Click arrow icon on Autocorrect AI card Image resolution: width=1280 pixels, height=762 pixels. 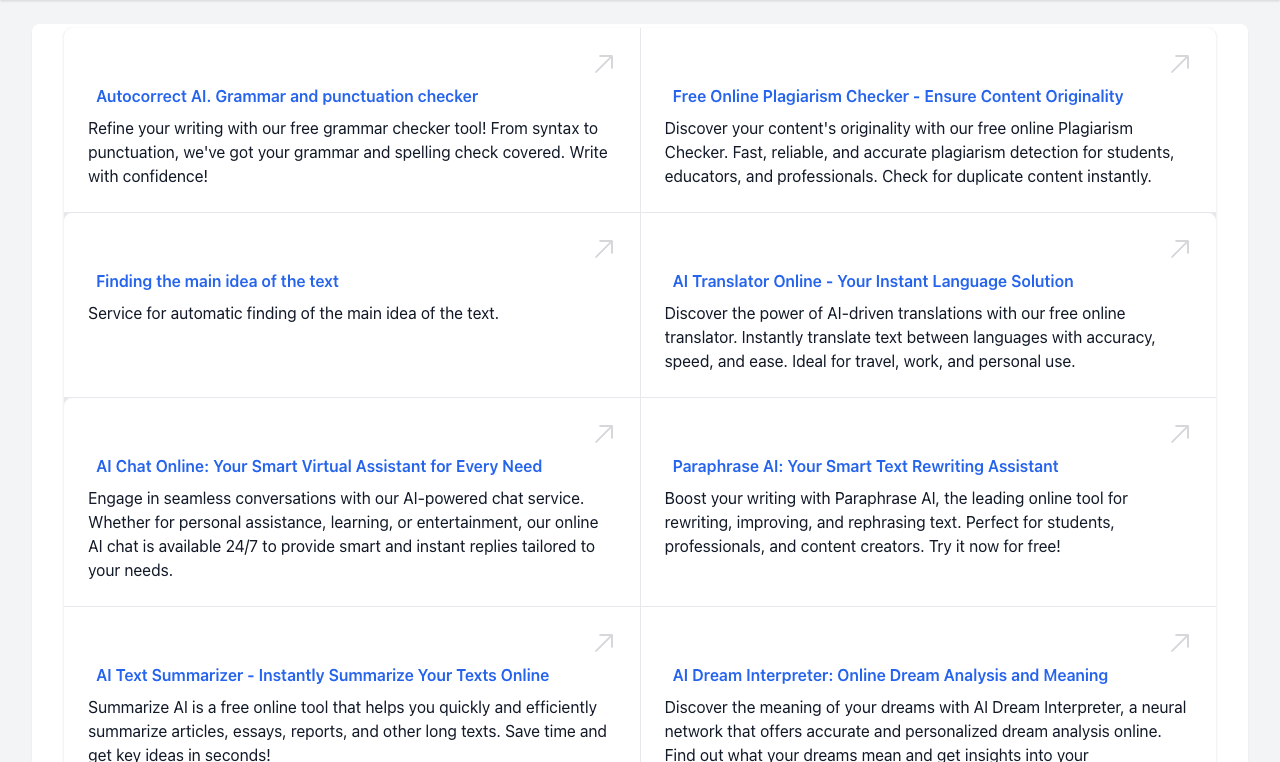pos(604,64)
